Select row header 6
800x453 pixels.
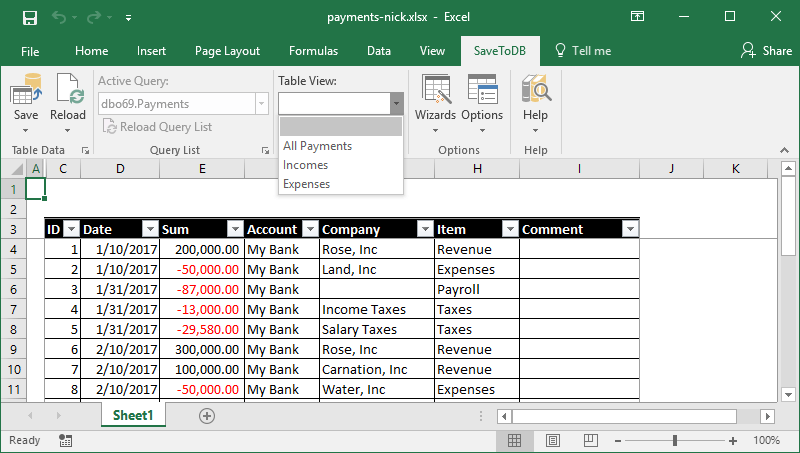[x=13, y=290]
